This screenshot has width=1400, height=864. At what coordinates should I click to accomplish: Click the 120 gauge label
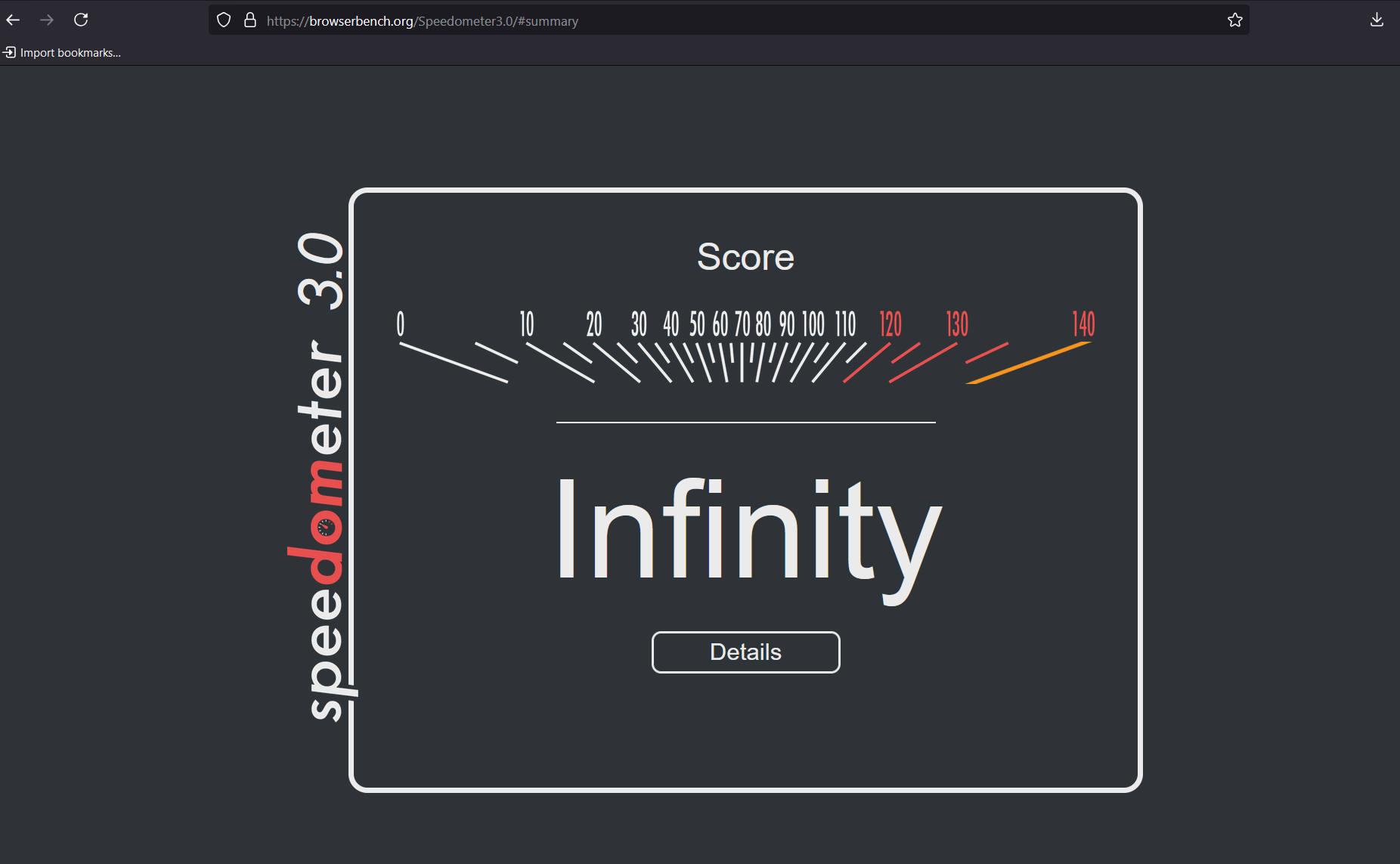point(890,324)
